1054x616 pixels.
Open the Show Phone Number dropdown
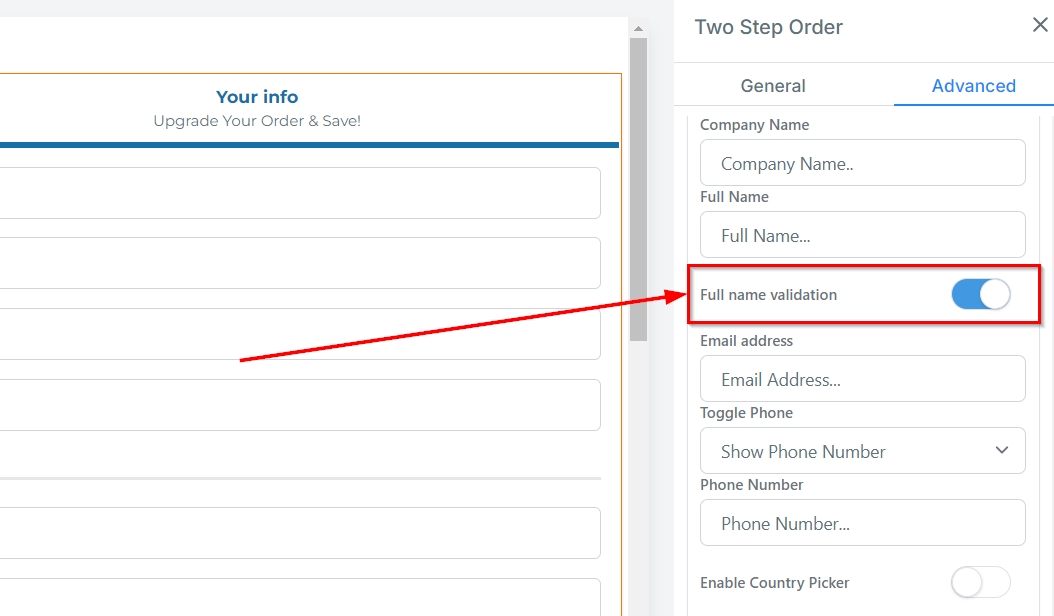click(x=862, y=451)
